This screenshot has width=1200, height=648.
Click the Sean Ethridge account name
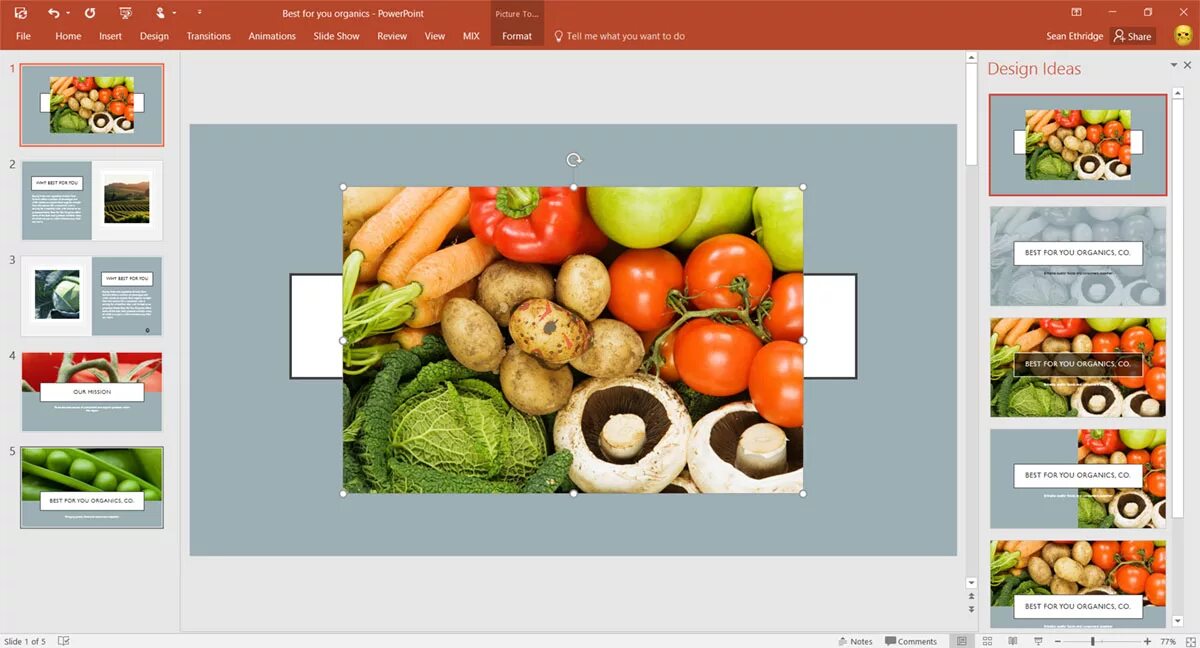(1074, 36)
